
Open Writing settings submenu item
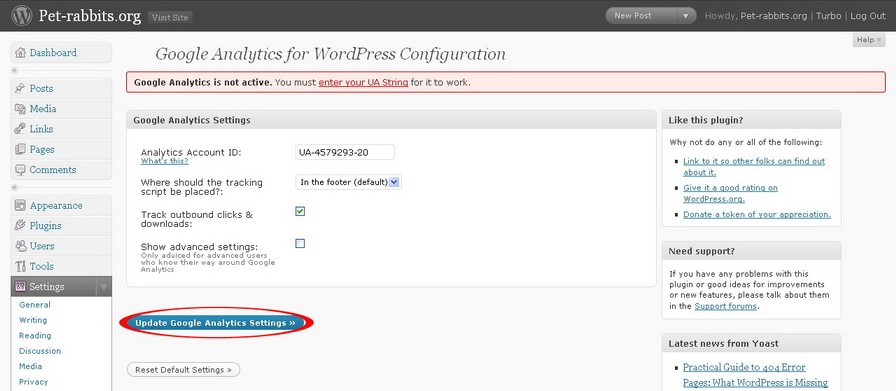coord(33,320)
